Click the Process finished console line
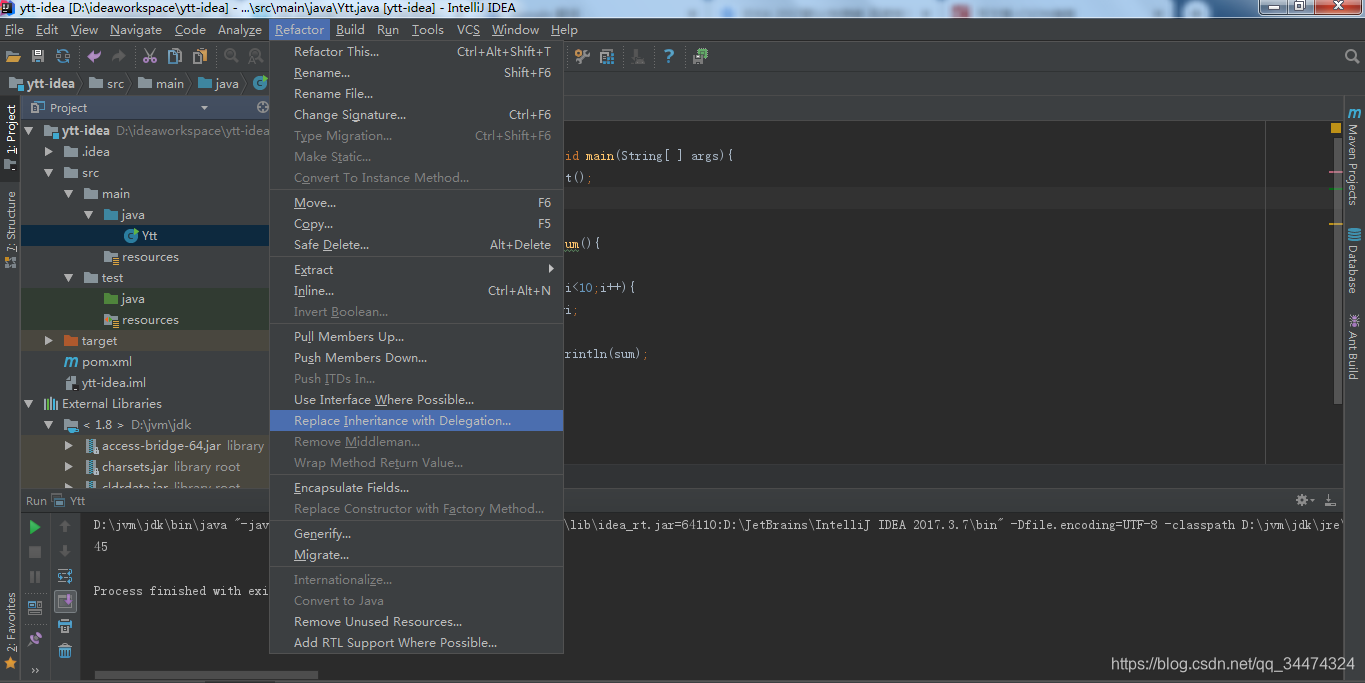 point(181,591)
